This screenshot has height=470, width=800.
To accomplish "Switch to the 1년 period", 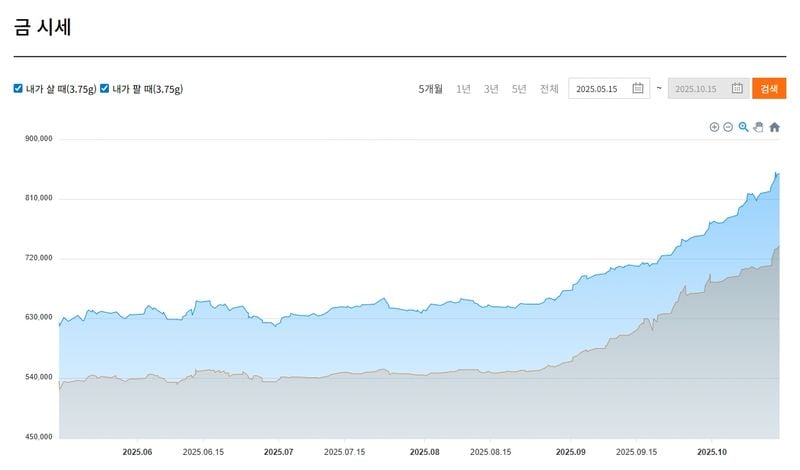I will (x=463, y=89).
